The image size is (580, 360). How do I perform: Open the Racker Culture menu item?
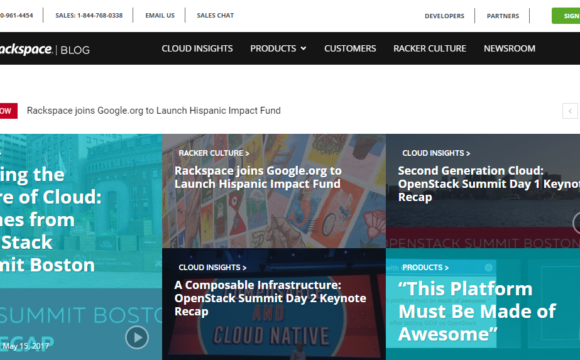coord(429,48)
